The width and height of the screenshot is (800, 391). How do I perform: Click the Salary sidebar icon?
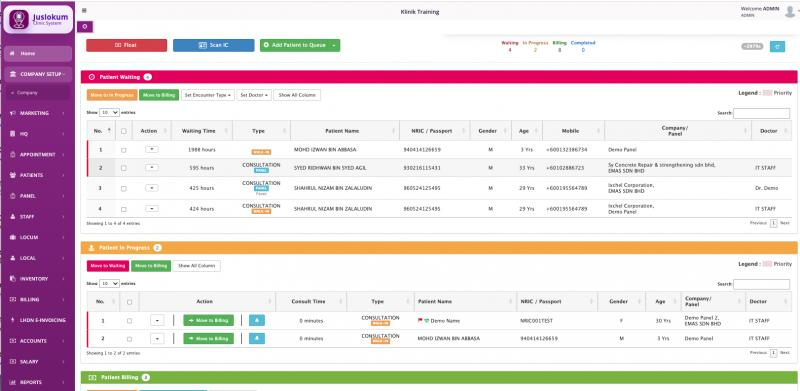pos(13,361)
